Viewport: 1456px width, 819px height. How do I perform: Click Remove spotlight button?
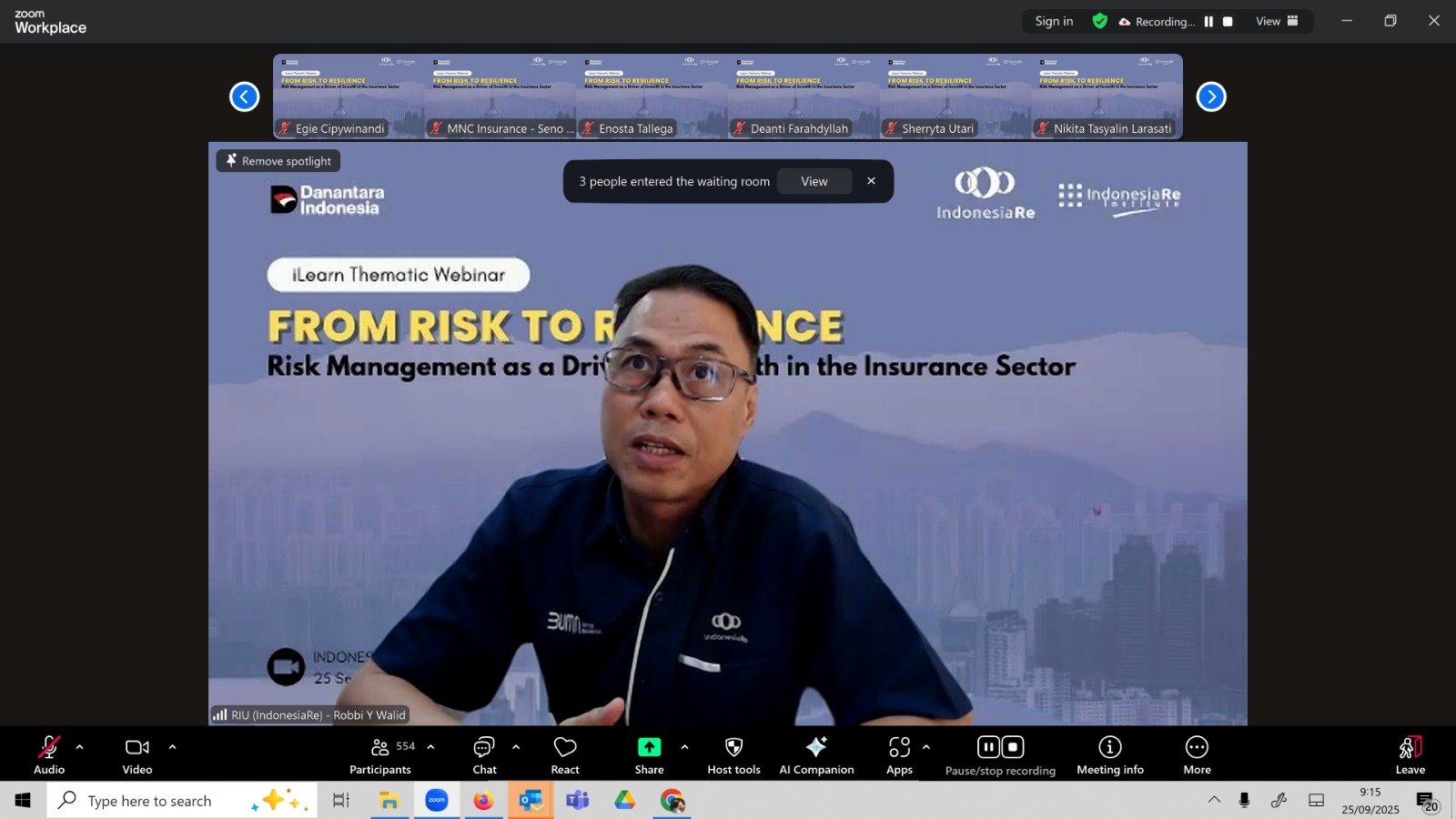278,161
